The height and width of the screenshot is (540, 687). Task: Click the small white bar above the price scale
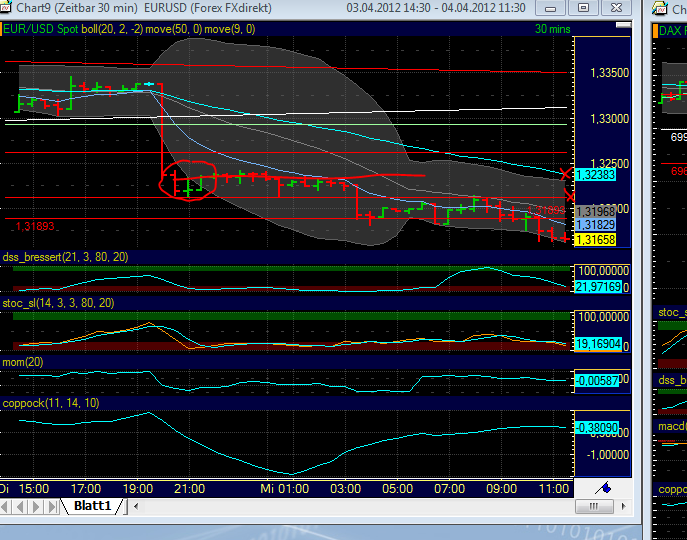(x=623, y=25)
